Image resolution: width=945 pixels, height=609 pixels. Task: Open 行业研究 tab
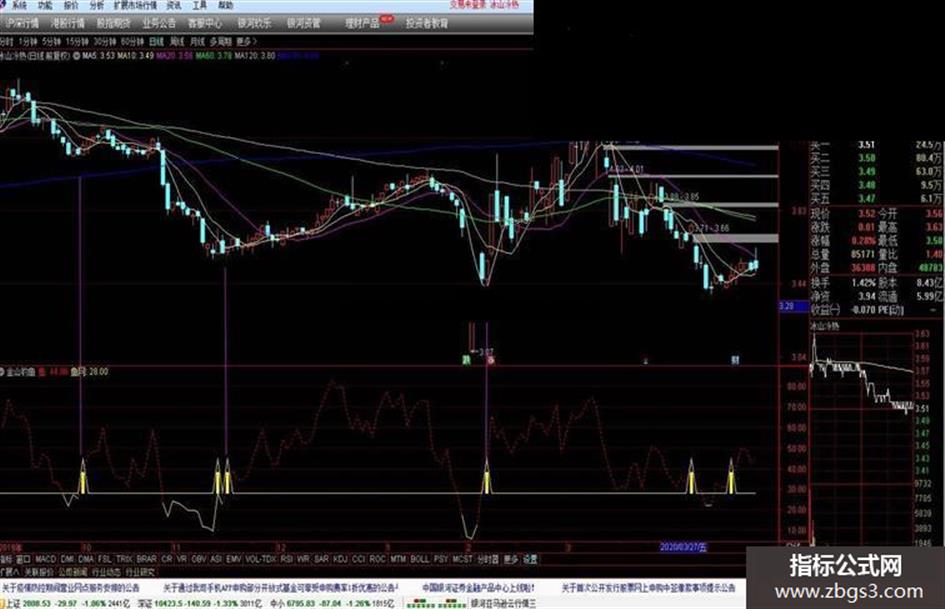[x=140, y=572]
